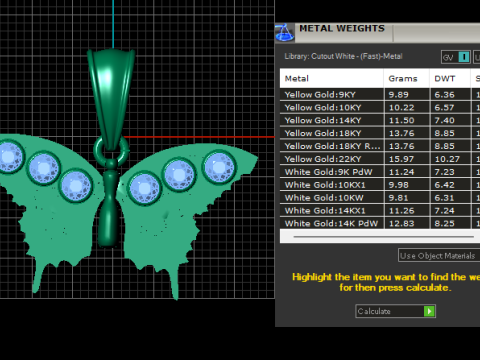Select the Yellow Gold:10KY row
Viewport: 480px width, 360px height.
point(380,107)
